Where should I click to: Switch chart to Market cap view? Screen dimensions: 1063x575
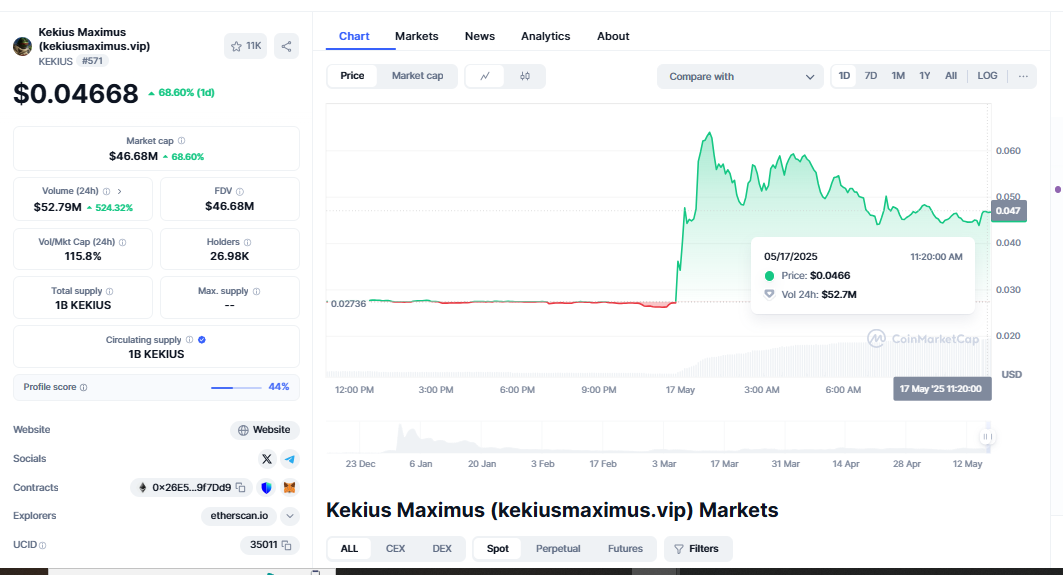(x=418, y=76)
